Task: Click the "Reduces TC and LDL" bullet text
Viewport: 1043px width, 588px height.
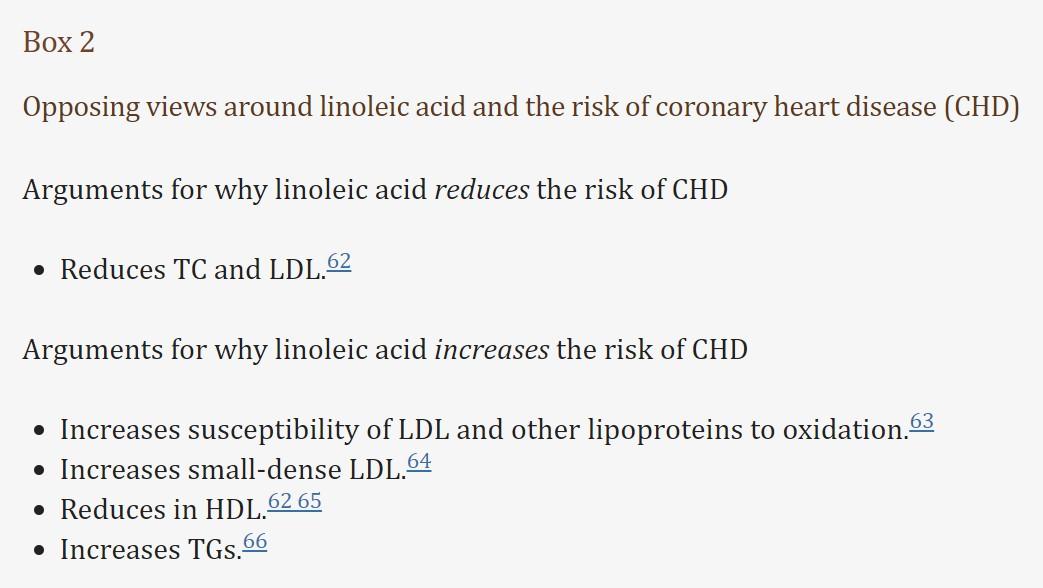Action: [192, 269]
